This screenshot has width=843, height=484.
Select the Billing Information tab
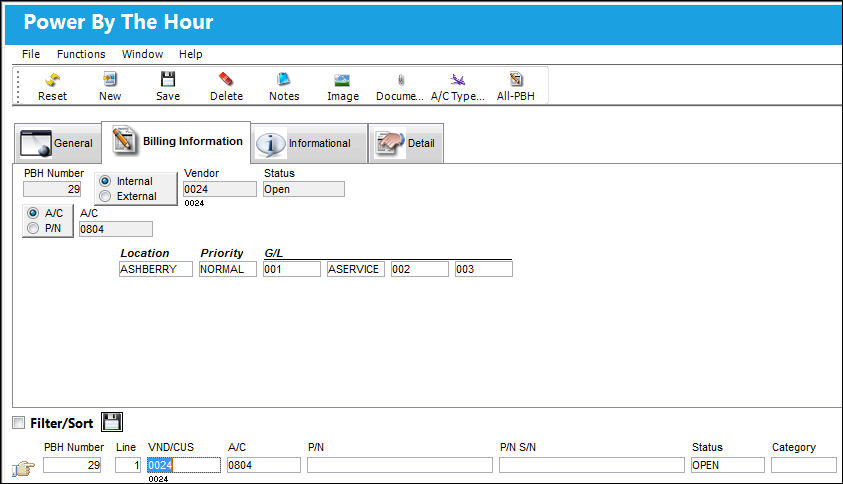pos(176,141)
